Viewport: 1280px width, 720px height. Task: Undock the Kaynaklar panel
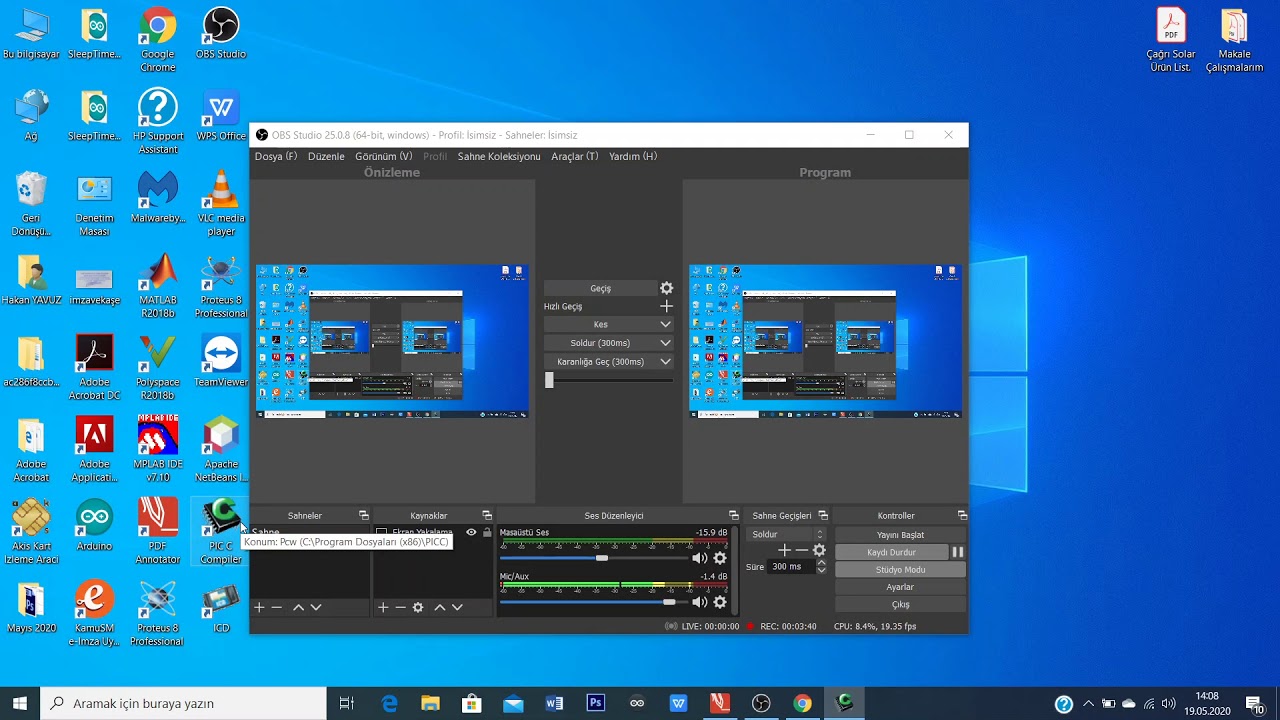point(487,516)
